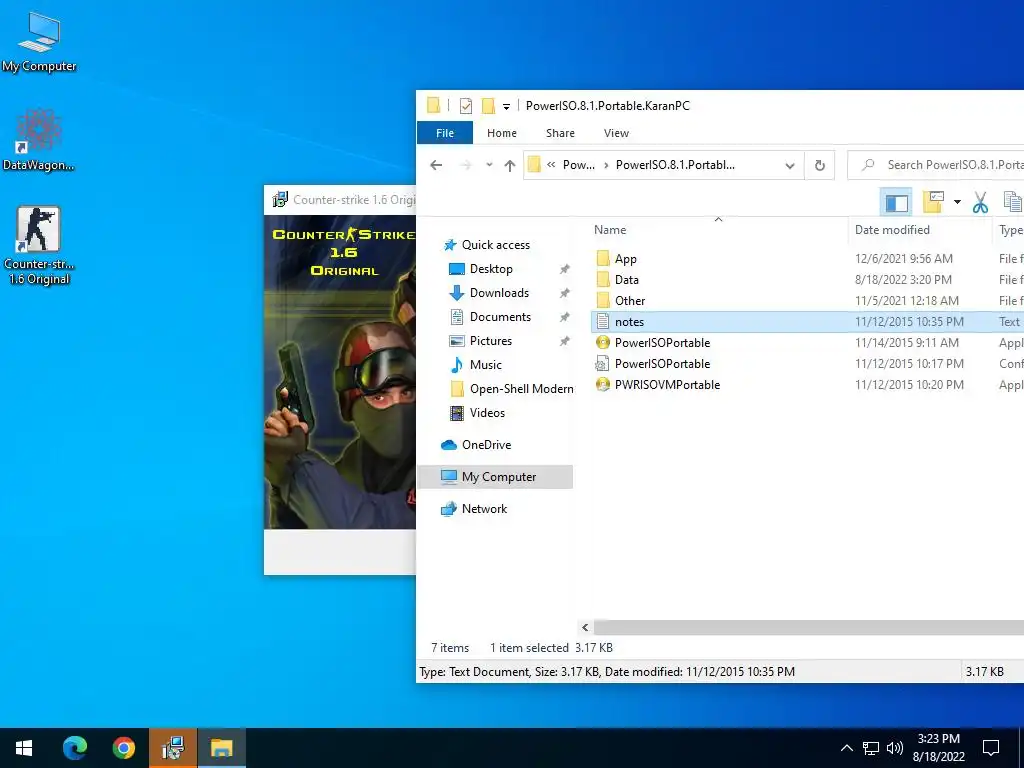1024x768 pixels.
Task: Click the folder options toolbar icon
Action: [934, 202]
